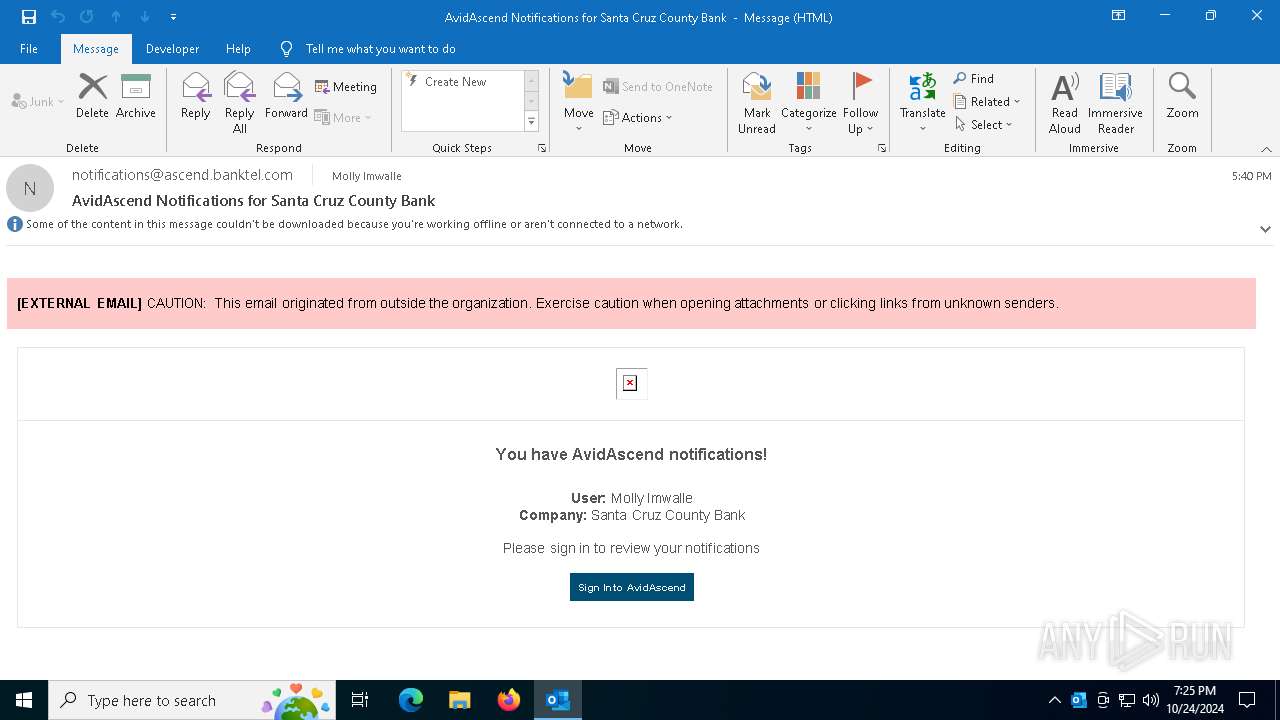The image size is (1280, 720).
Task: Click the volume speaker tray icon
Action: pyautogui.click(x=1151, y=700)
